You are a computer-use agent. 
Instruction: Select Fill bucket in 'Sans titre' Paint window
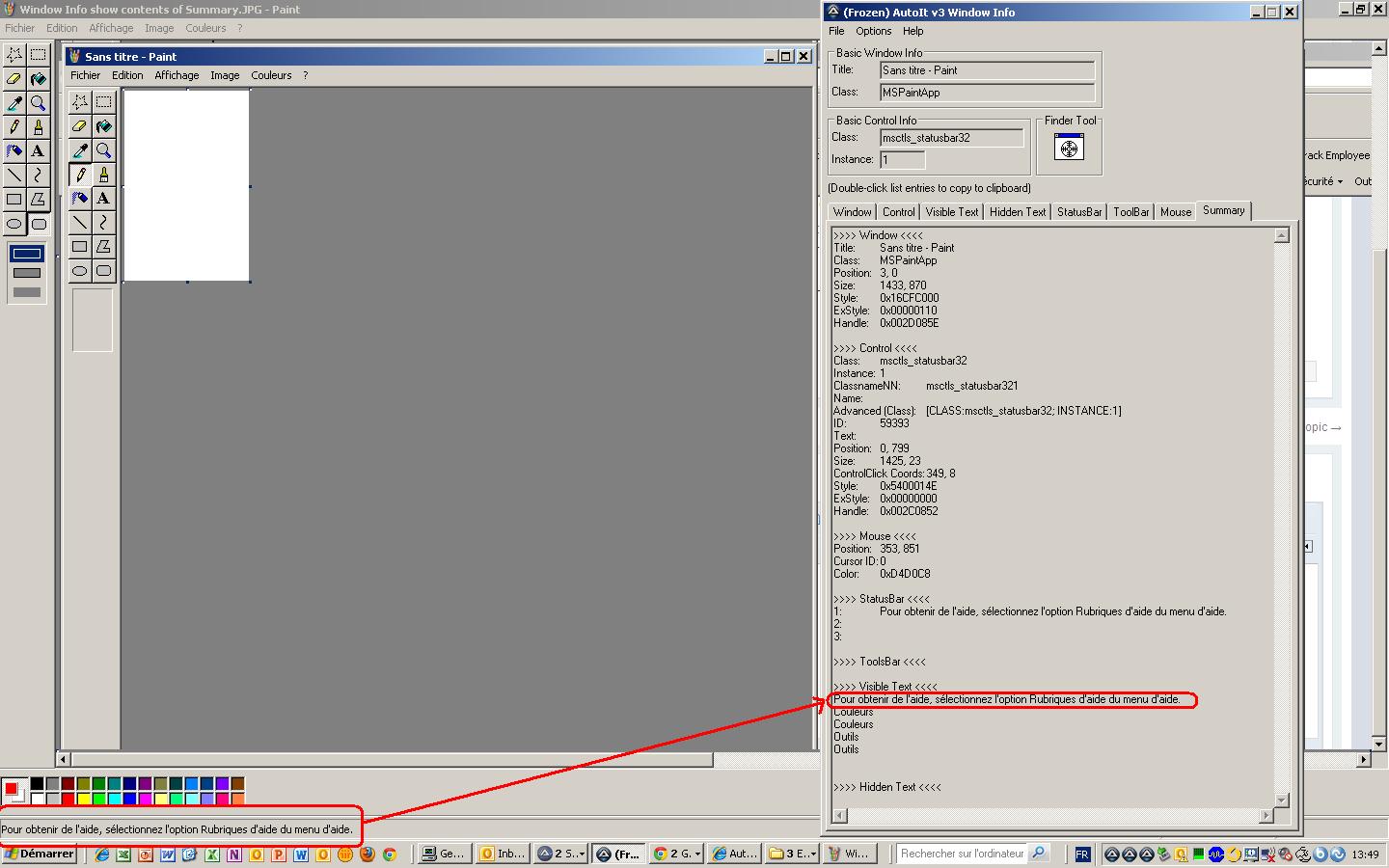(103, 126)
